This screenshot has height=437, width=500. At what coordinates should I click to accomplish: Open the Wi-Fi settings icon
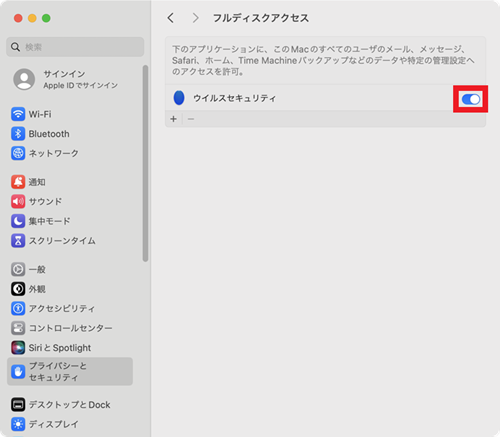click(18, 114)
